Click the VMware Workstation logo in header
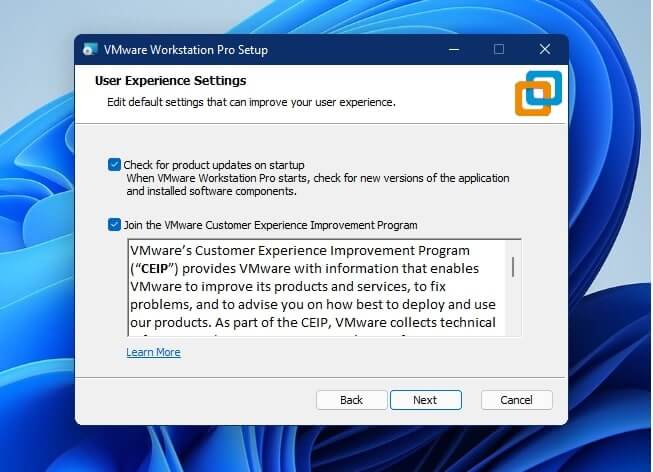Screen dimensions: 653x472 (538, 93)
